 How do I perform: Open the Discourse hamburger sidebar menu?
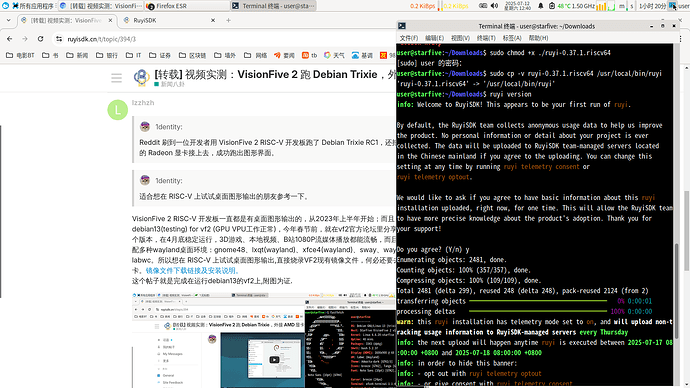click(x=117, y=78)
